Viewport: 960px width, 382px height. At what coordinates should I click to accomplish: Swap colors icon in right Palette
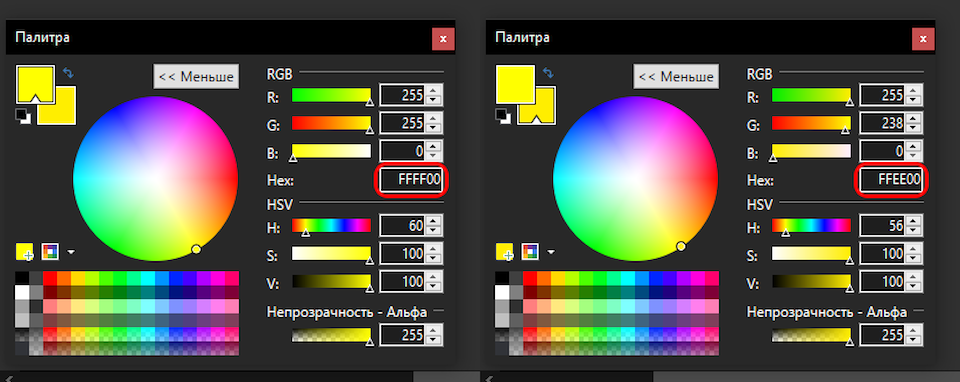[x=548, y=73]
